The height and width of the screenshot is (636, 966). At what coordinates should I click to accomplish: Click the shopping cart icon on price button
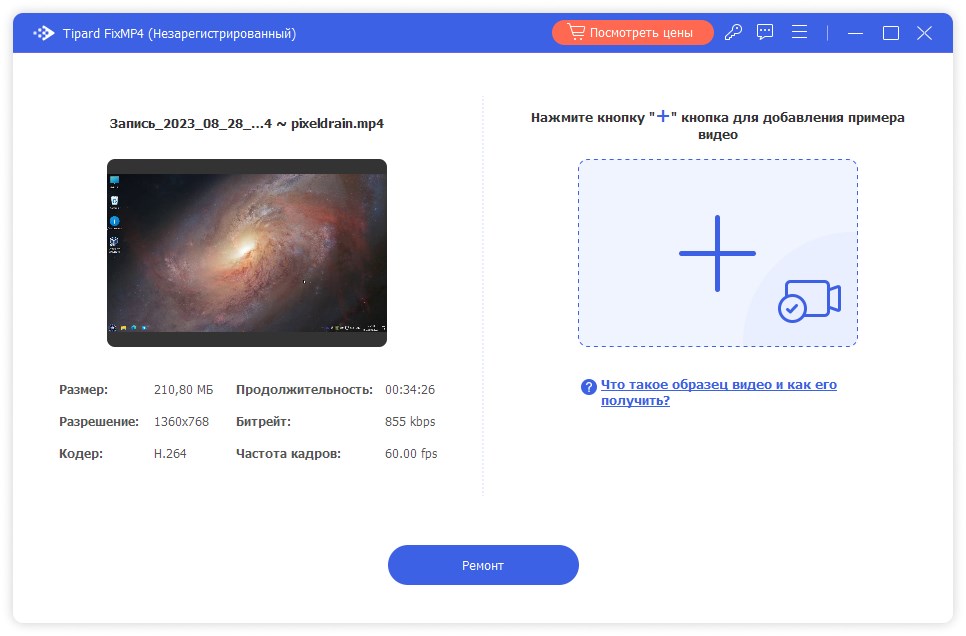pyautogui.click(x=577, y=31)
